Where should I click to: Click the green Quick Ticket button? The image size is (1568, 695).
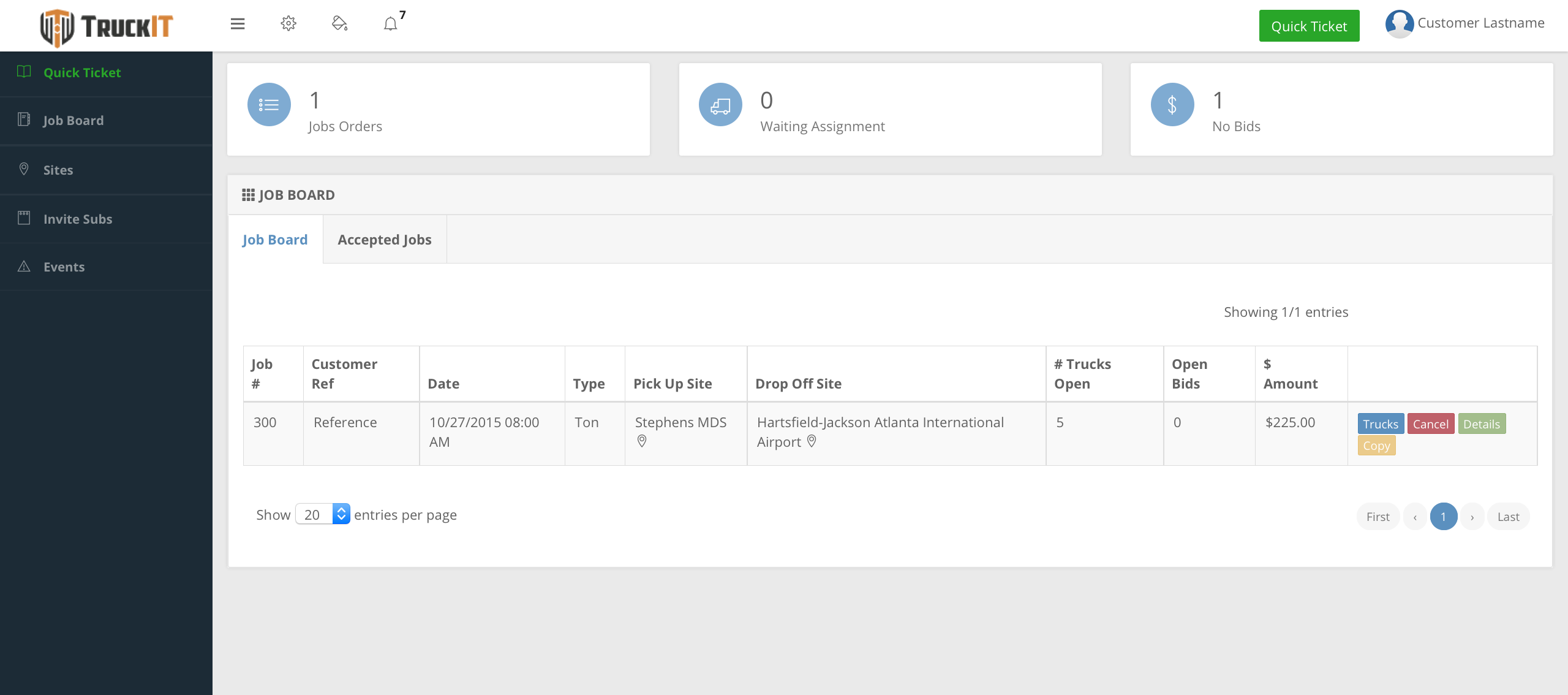click(x=1309, y=26)
